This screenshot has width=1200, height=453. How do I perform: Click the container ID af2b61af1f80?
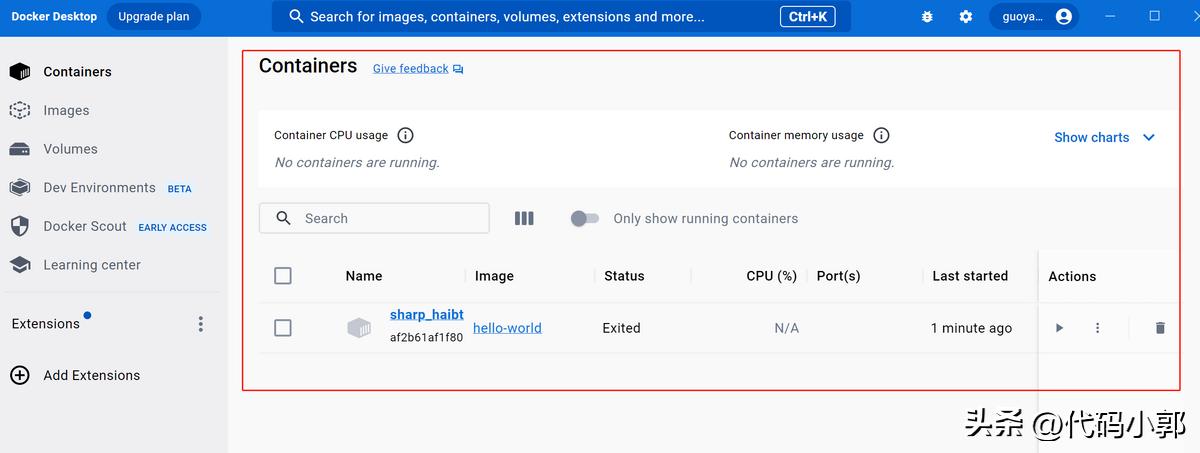tap(426, 338)
